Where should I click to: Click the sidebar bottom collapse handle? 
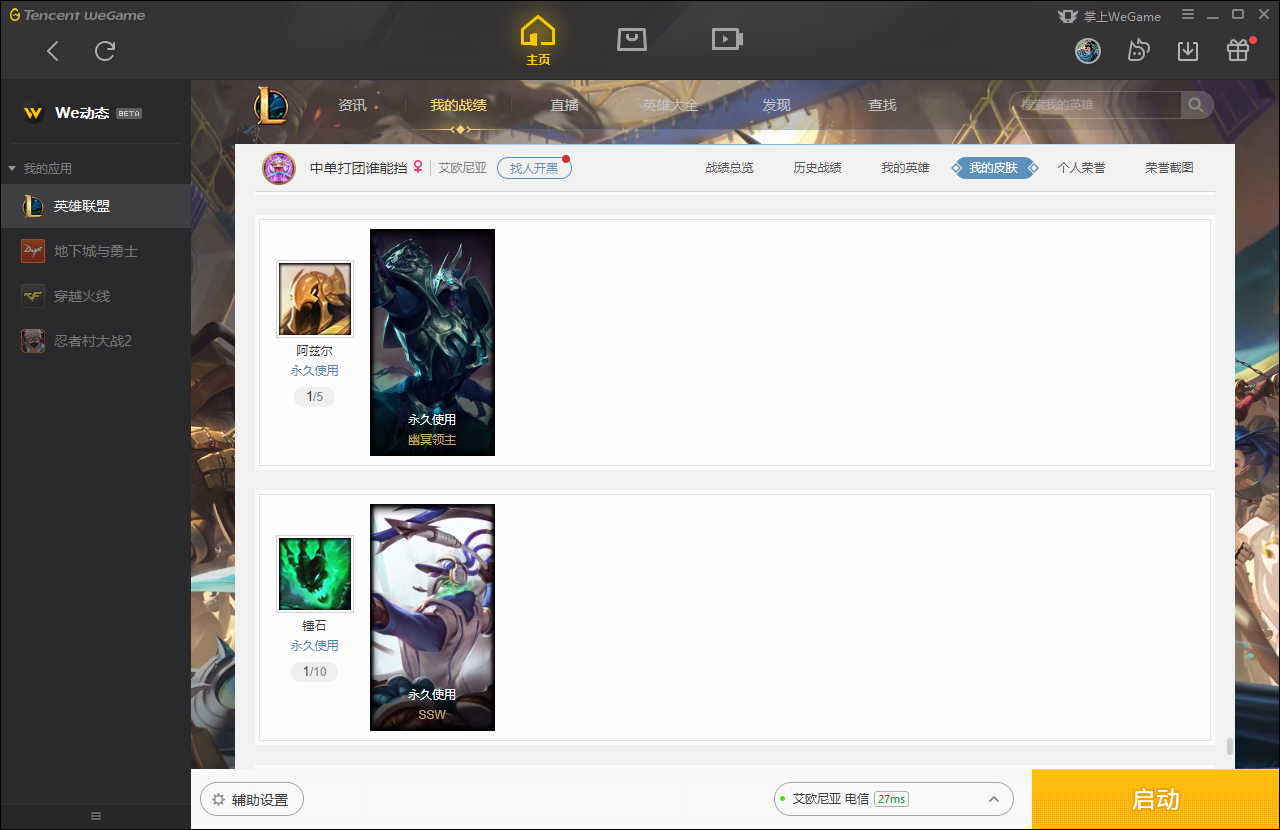[96, 816]
